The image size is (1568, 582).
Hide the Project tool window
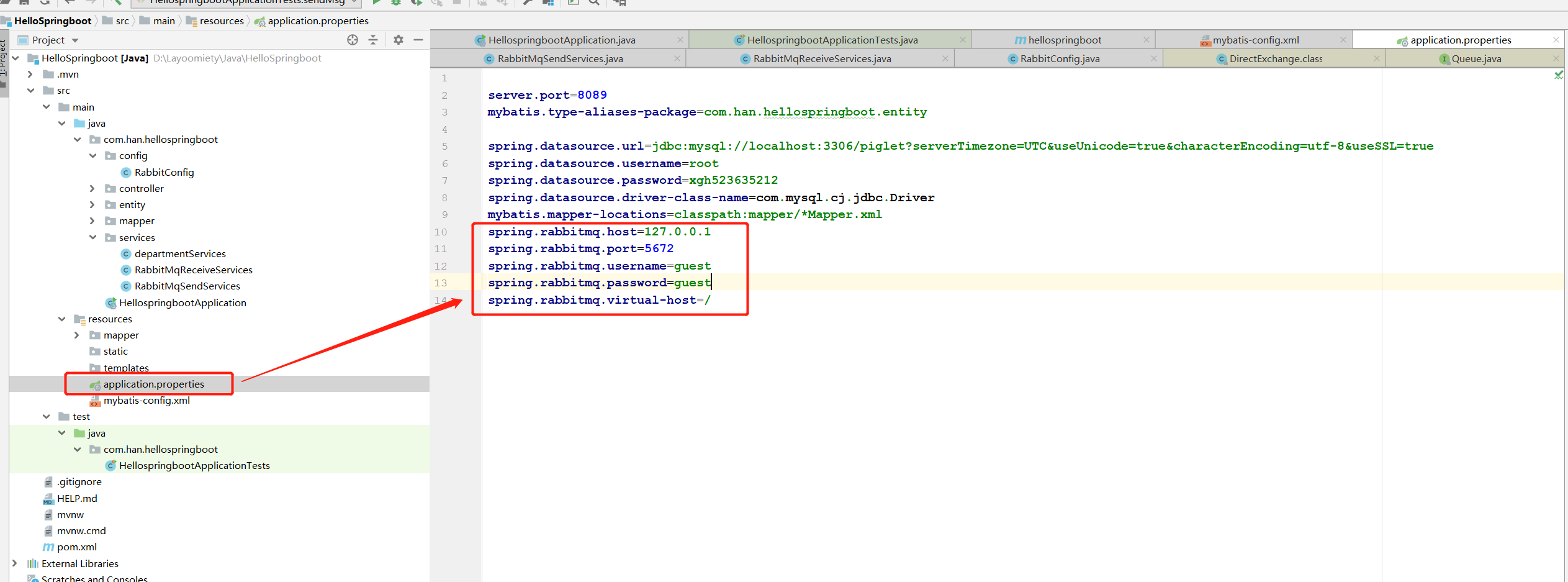(x=418, y=40)
